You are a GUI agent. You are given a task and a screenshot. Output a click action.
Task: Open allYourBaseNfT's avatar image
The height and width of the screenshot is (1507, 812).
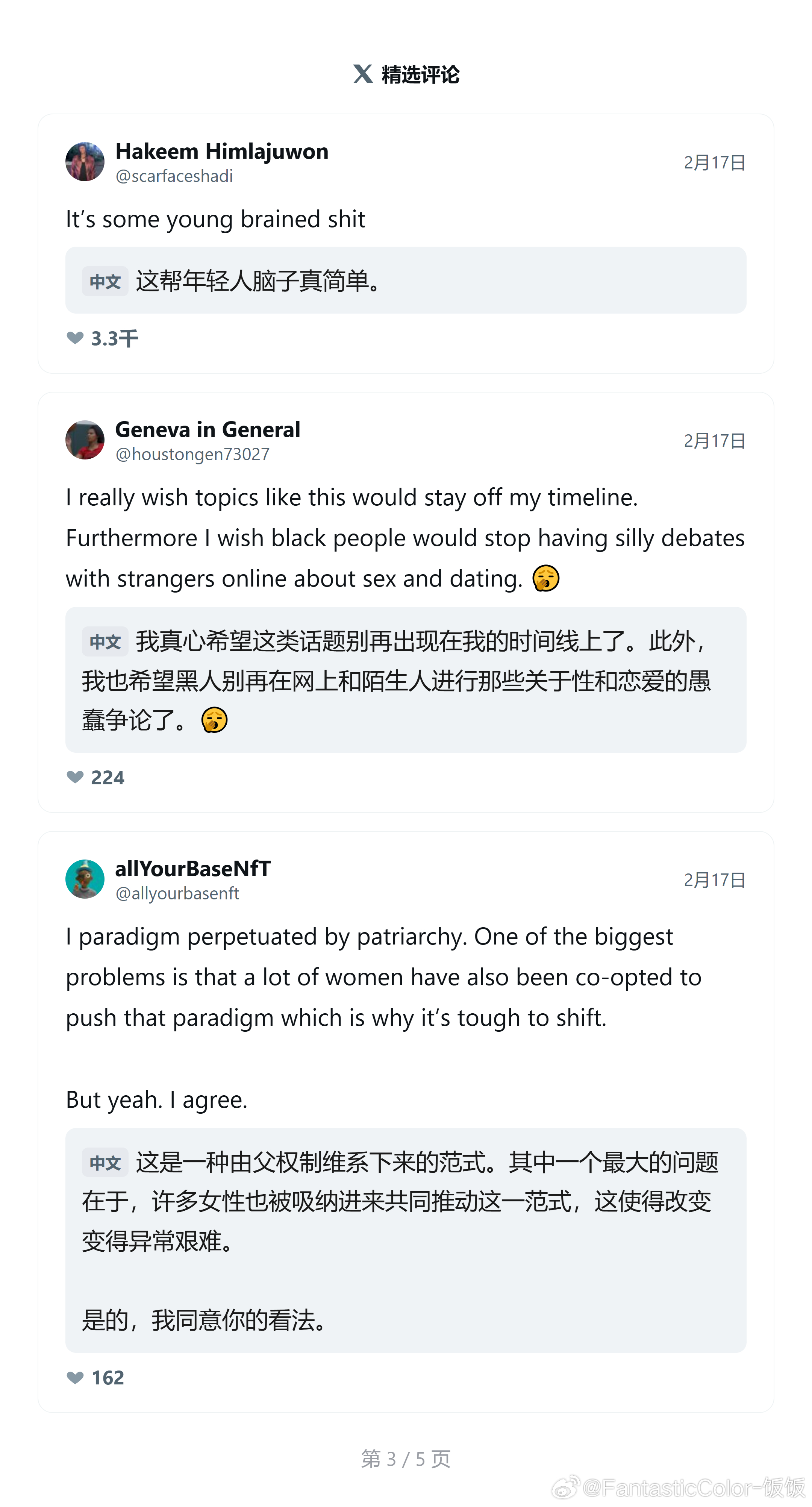point(85,879)
